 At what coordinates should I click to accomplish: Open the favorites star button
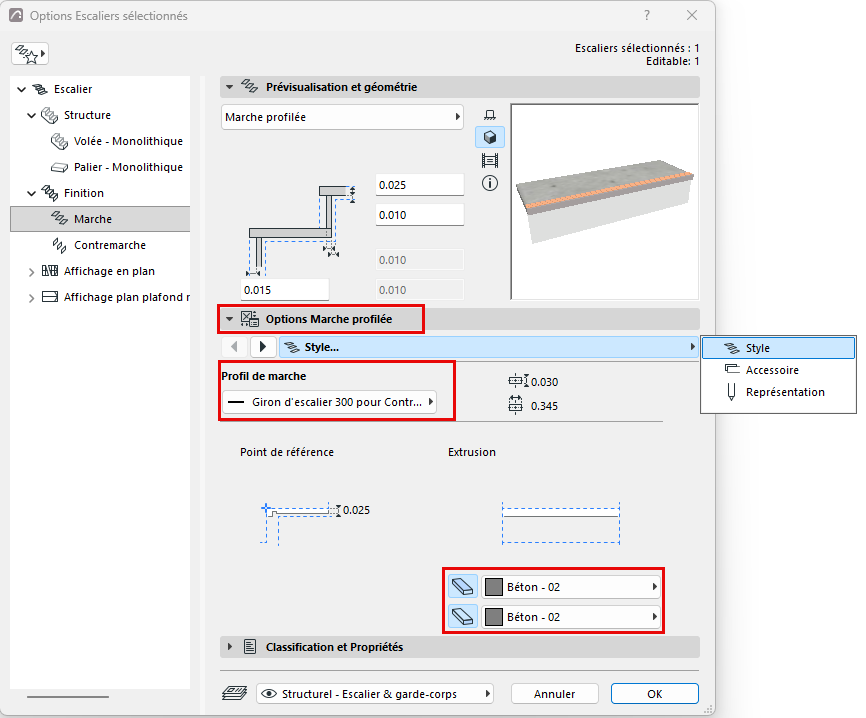click(x=30, y=54)
